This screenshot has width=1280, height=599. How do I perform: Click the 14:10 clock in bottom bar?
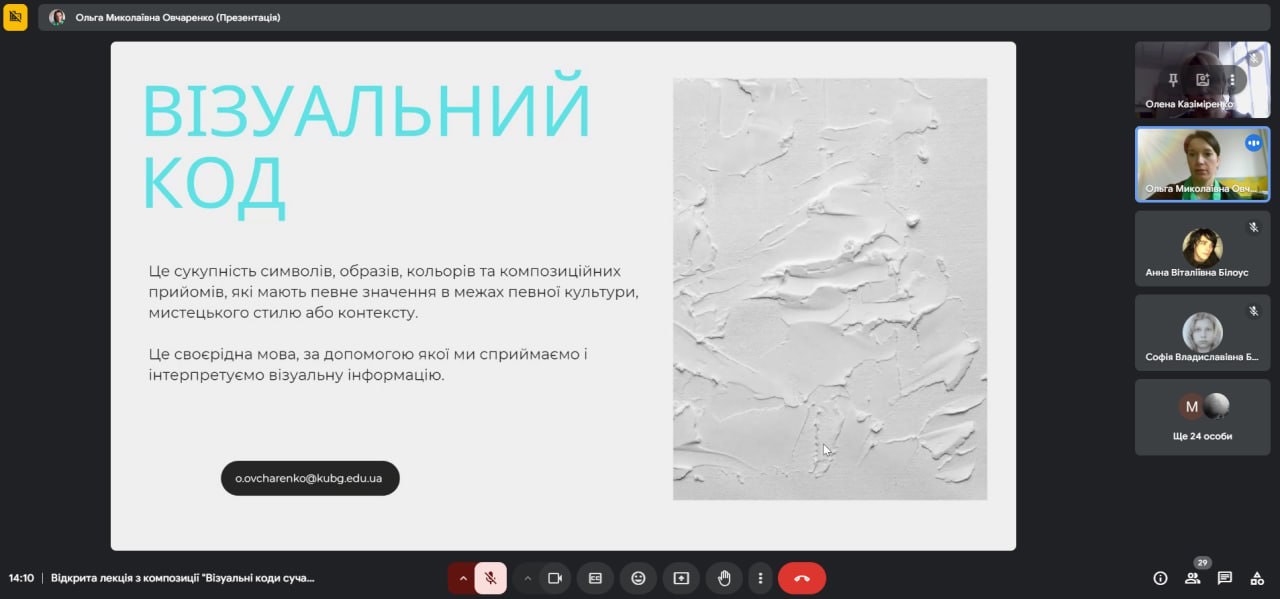(x=21, y=578)
